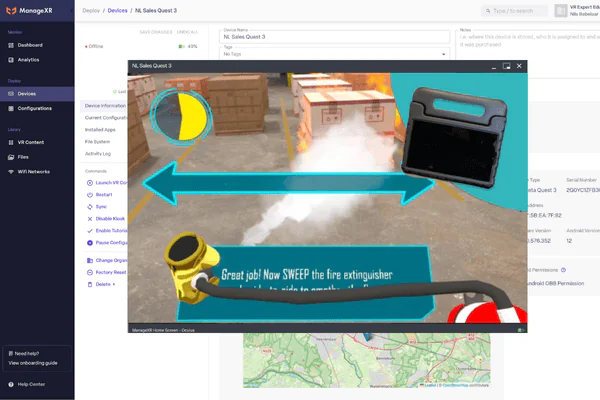The height and width of the screenshot is (400, 600).
Task: Click the search magnifier icon
Action: [488, 11]
